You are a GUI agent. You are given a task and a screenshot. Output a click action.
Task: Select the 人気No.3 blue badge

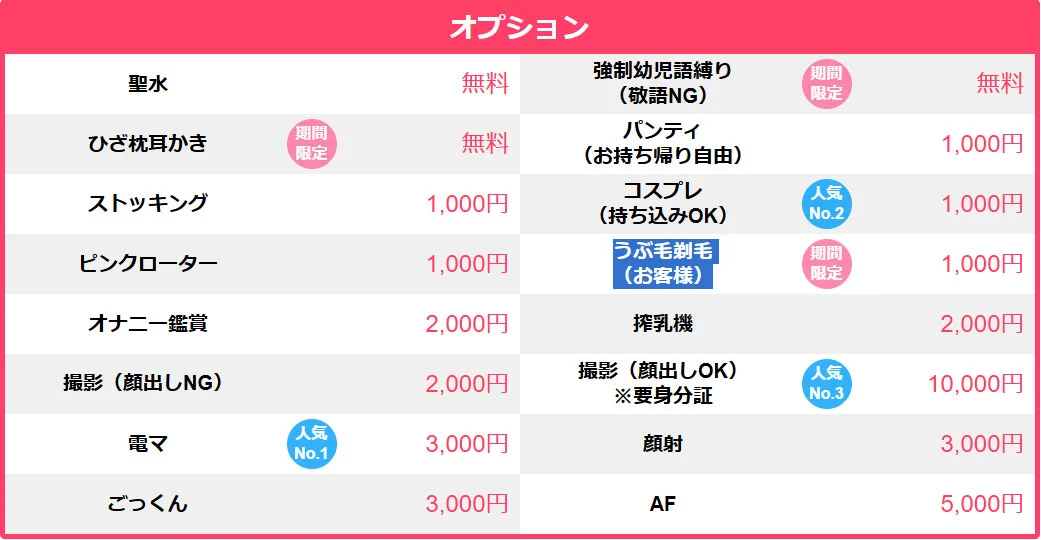pyautogui.click(x=826, y=384)
